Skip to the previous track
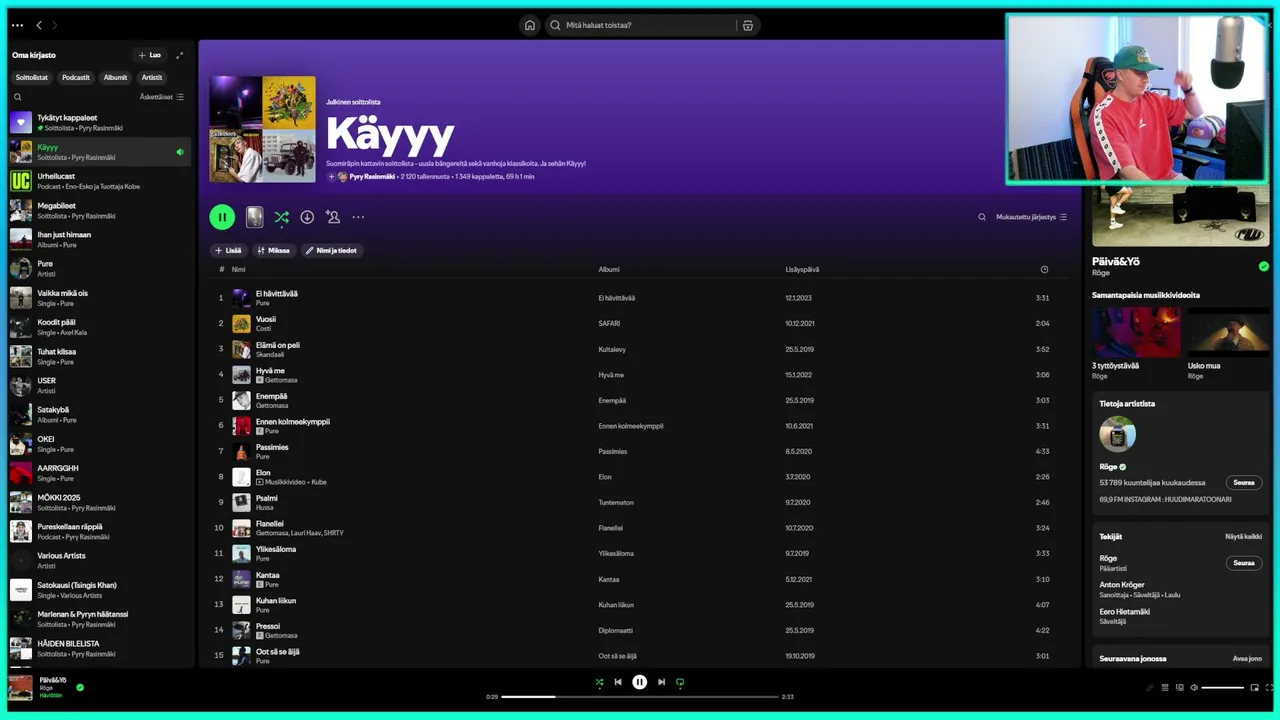Viewport: 1280px width, 720px height. coord(618,682)
